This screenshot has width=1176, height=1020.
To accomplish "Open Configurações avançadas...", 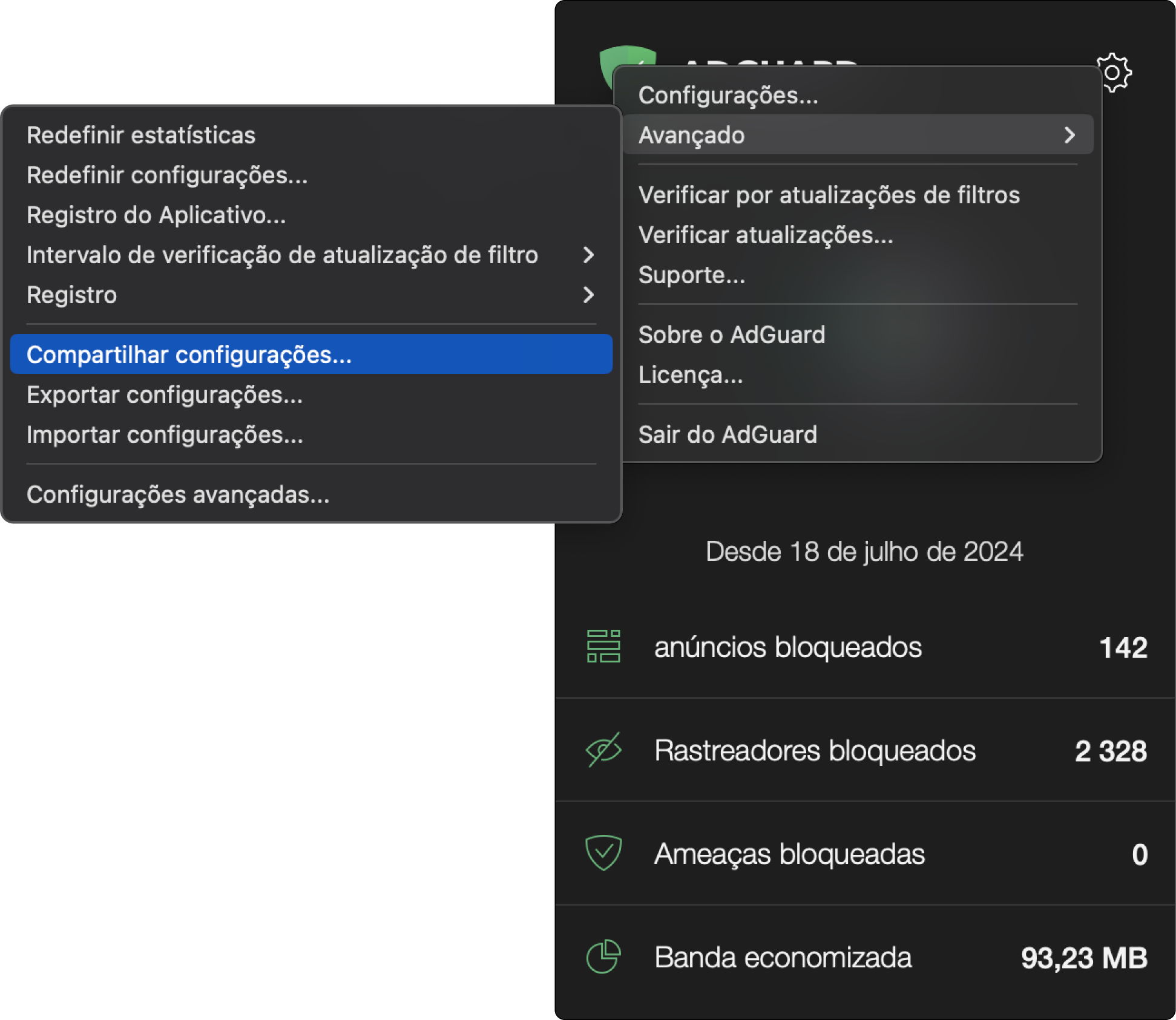I will pyautogui.click(x=311, y=495).
